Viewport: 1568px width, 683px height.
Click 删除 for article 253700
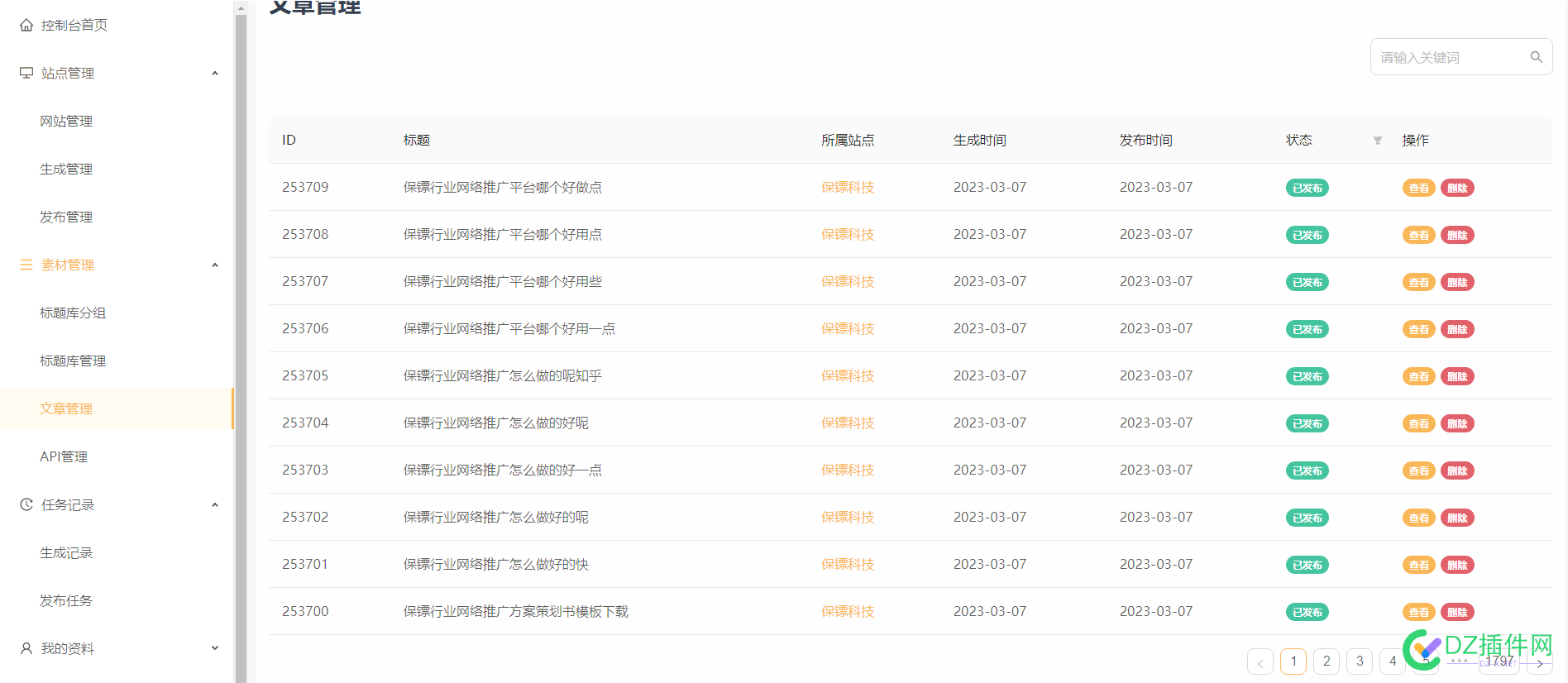[x=1457, y=612]
